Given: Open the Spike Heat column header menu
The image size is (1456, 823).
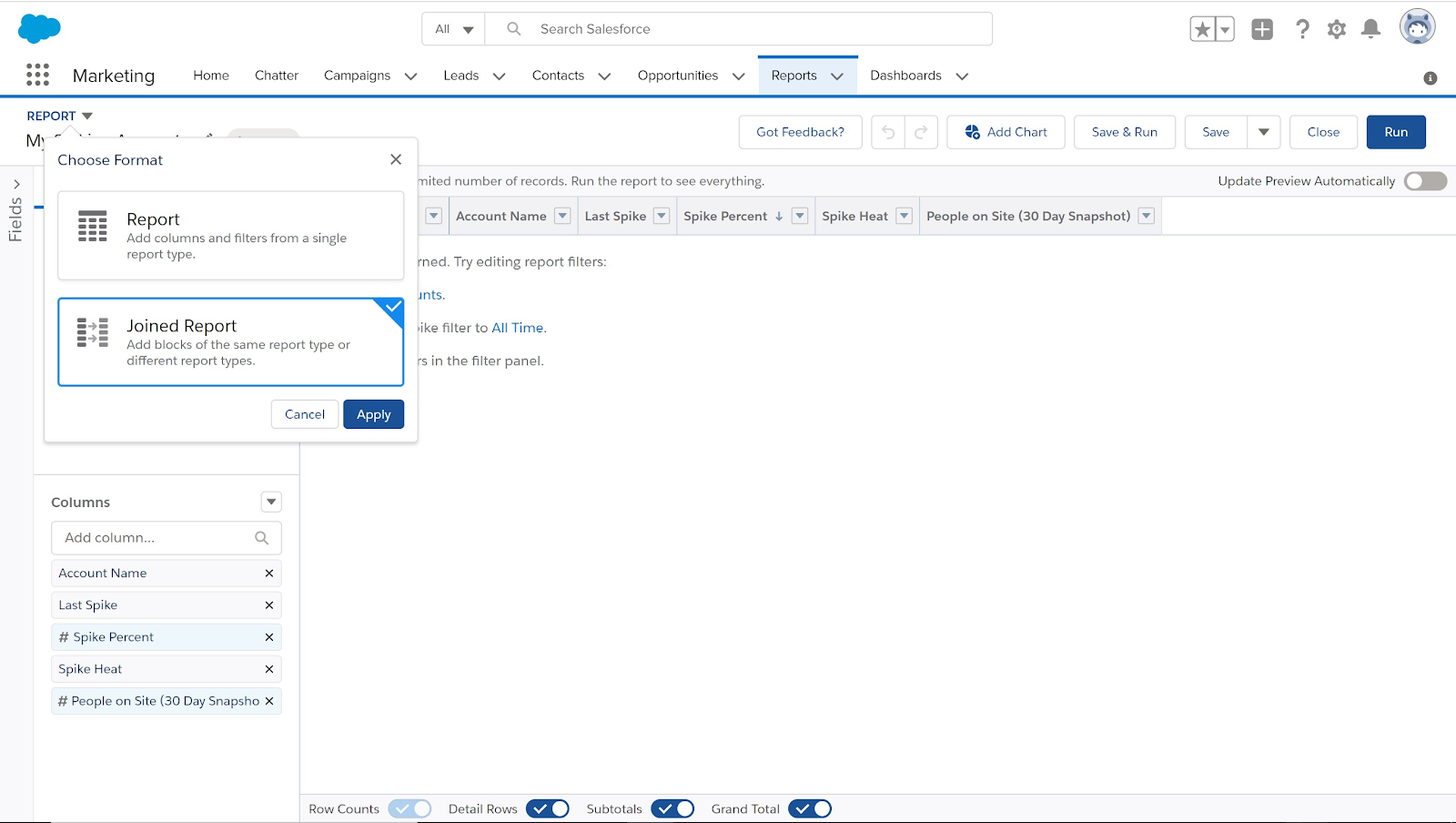Looking at the screenshot, I should [904, 216].
